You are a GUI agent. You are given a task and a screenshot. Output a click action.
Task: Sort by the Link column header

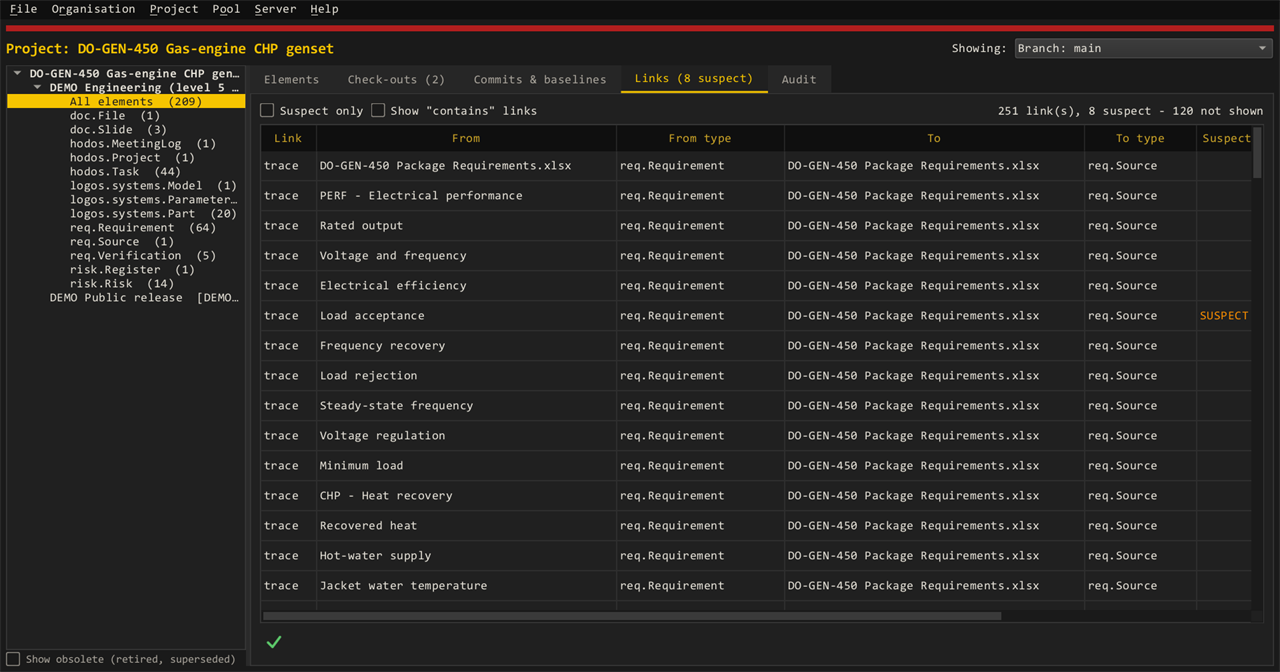click(x=288, y=138)
